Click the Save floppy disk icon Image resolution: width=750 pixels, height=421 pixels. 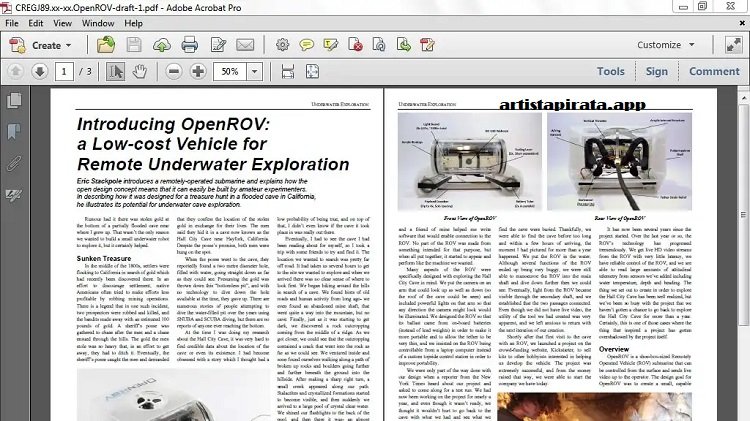(x=134, y=45)
